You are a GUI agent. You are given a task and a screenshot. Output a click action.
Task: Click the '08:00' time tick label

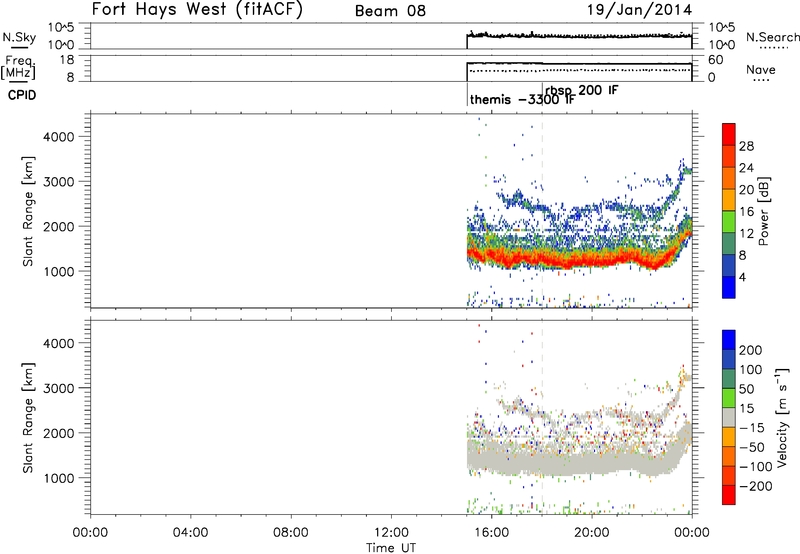click(291, 533)
